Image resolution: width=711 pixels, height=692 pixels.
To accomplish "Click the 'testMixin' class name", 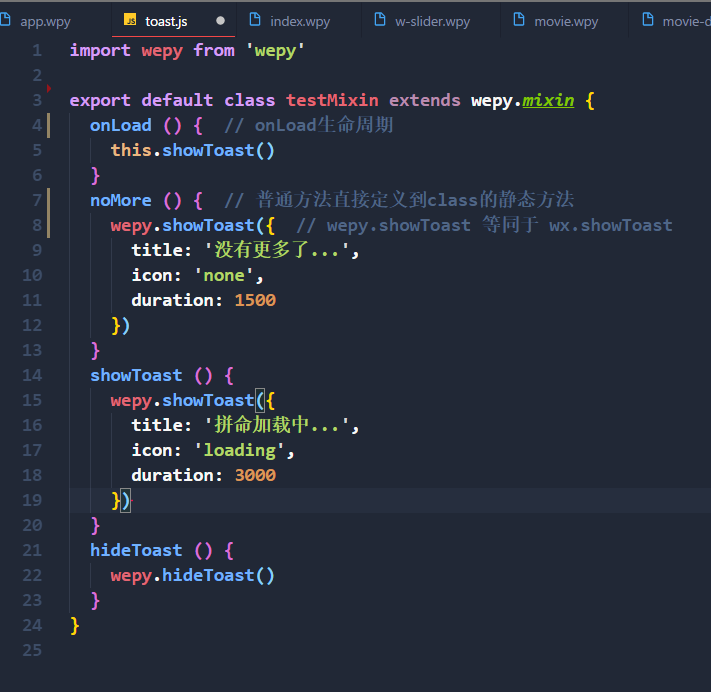I will coord(332,100).
